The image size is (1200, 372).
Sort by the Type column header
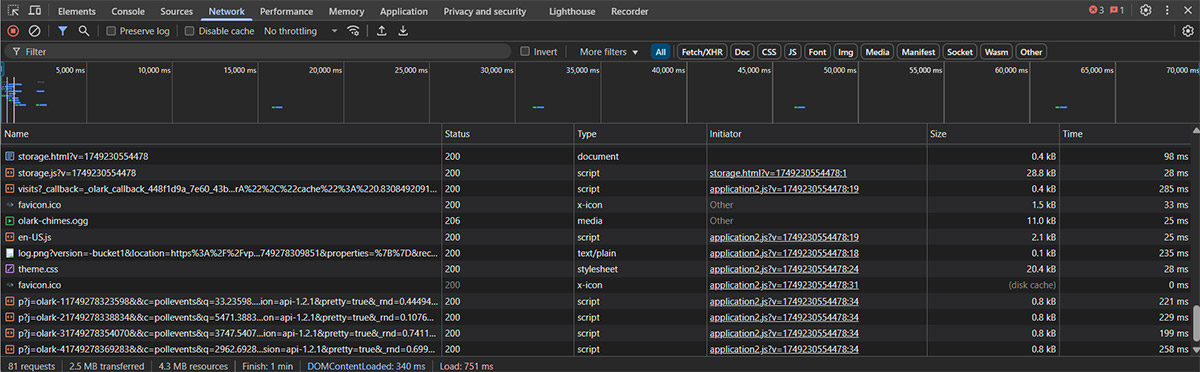pos(640,133)
